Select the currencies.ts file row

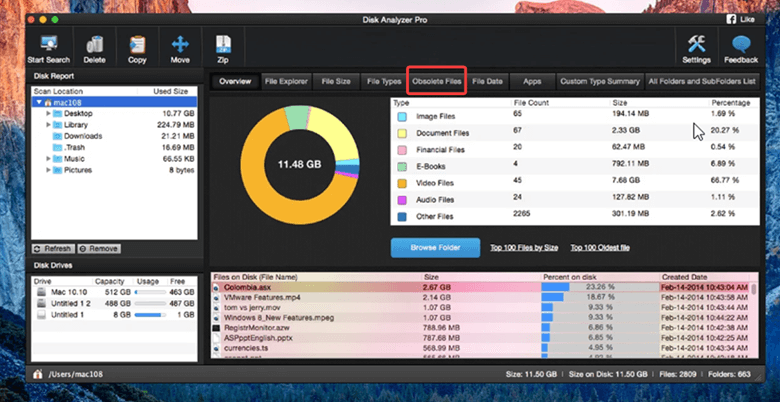tap(481, 348)
